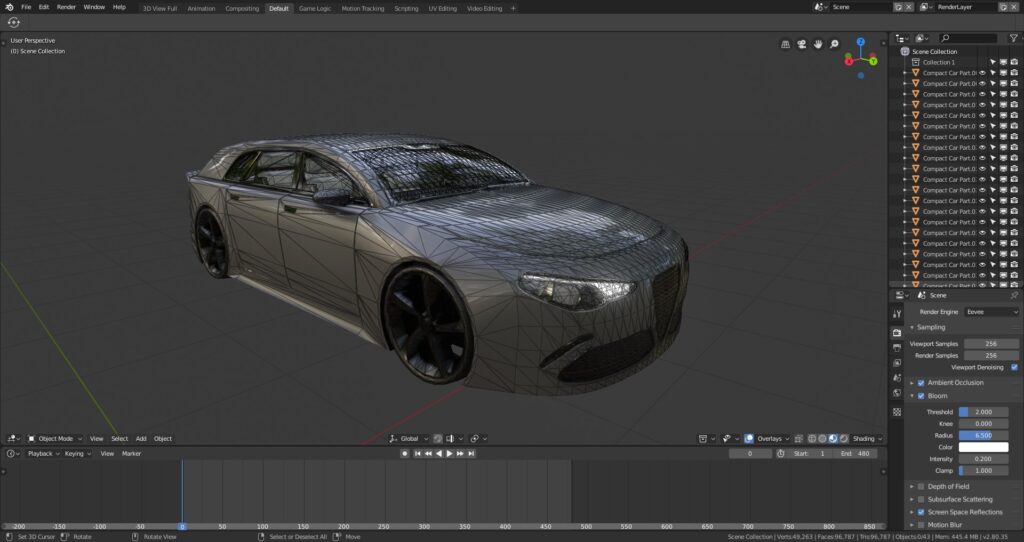The image size is (1024, 542).
Task: Click the zoom view magnifier icon
Action: tap(834, 44)
